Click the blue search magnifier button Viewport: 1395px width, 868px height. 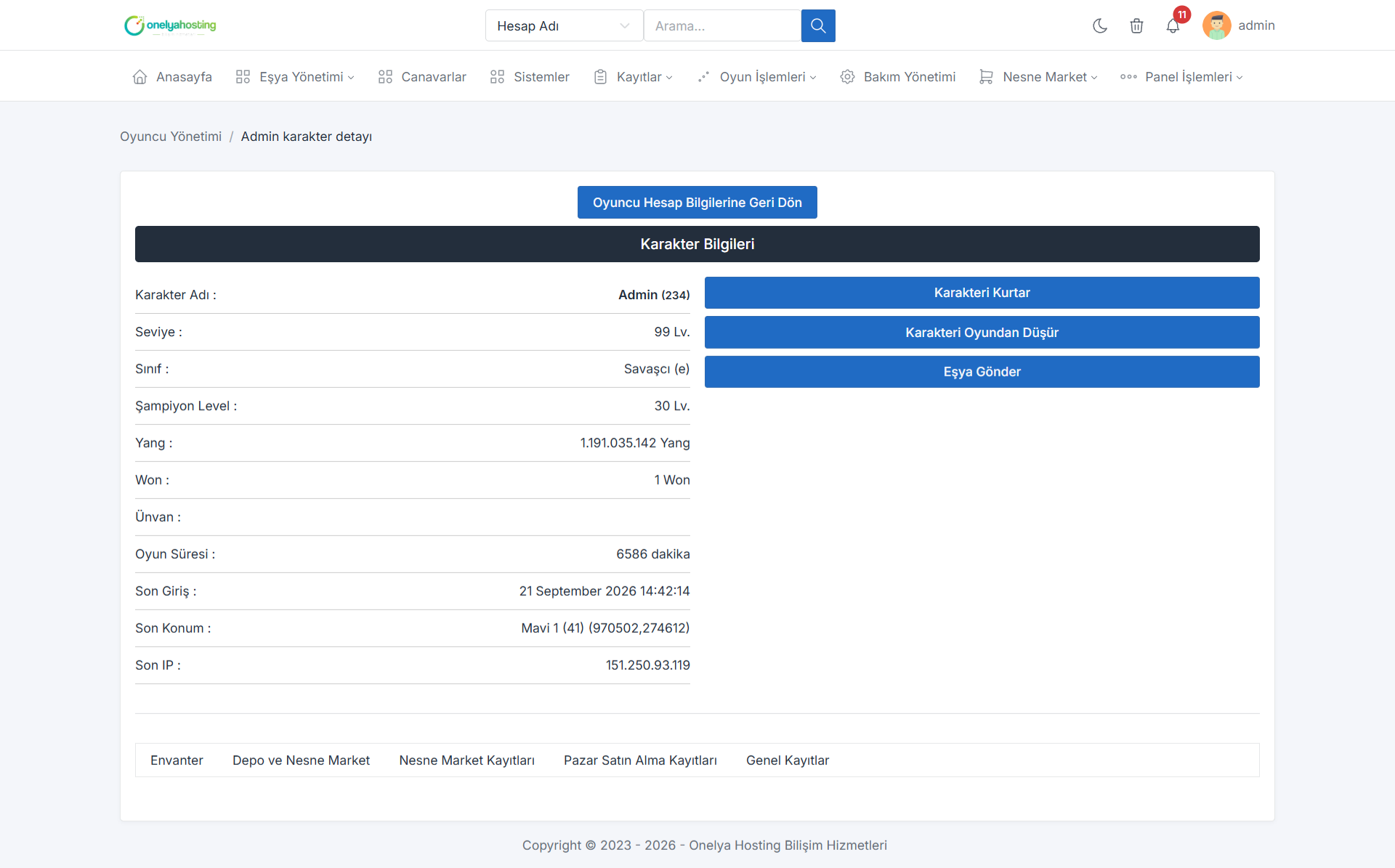818,25
